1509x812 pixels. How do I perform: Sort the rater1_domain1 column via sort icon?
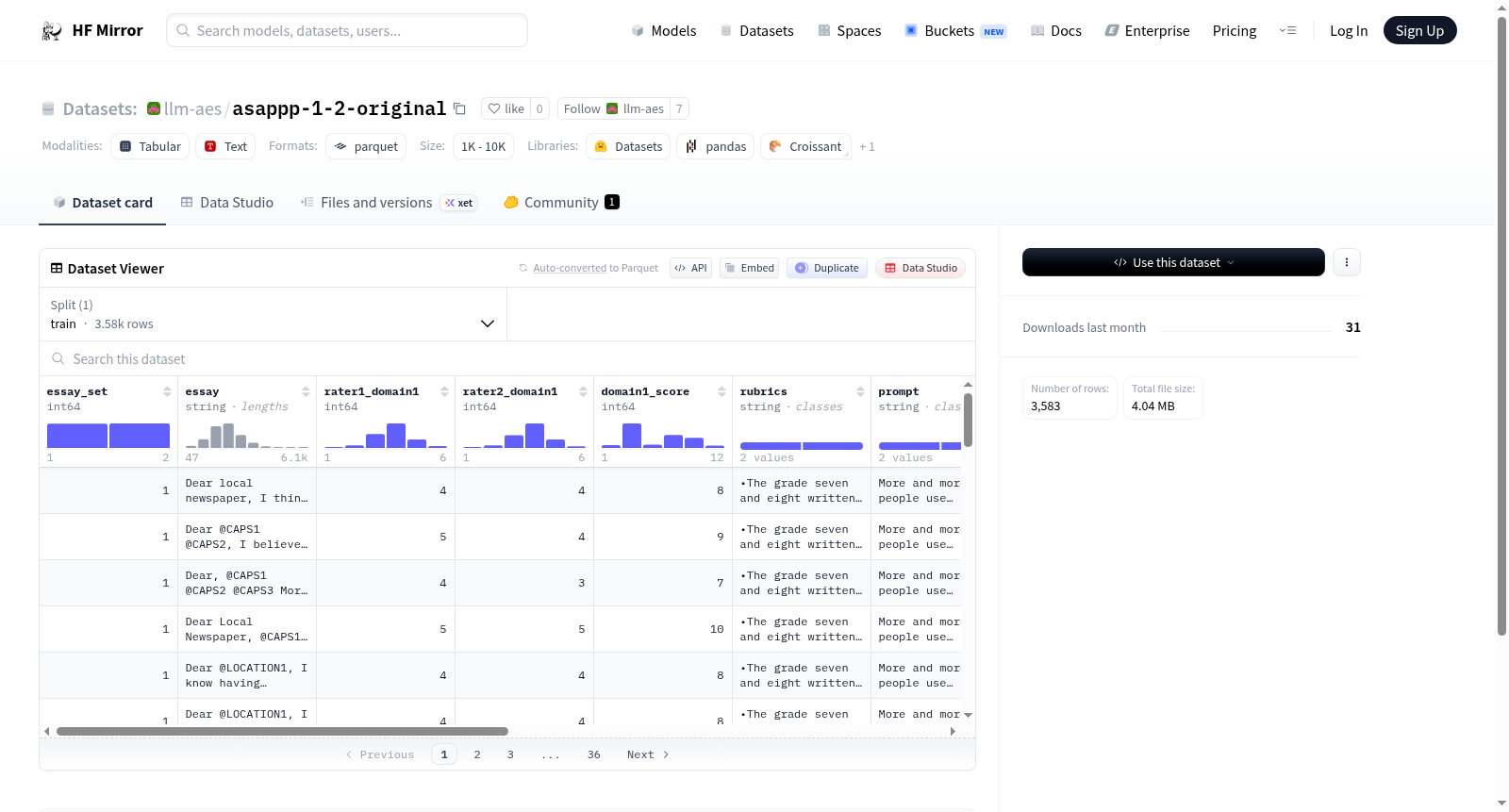point(444,391)
